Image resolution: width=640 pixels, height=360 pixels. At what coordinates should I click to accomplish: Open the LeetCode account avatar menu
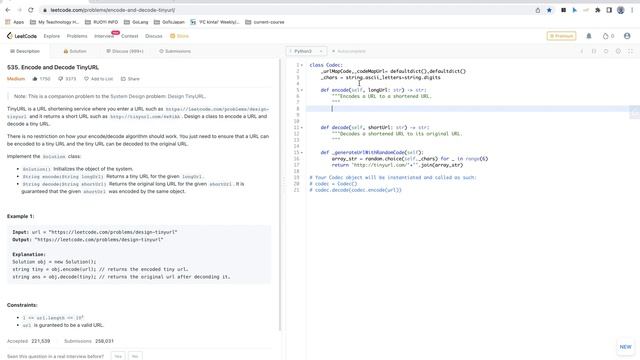click(x=627, y=36)
